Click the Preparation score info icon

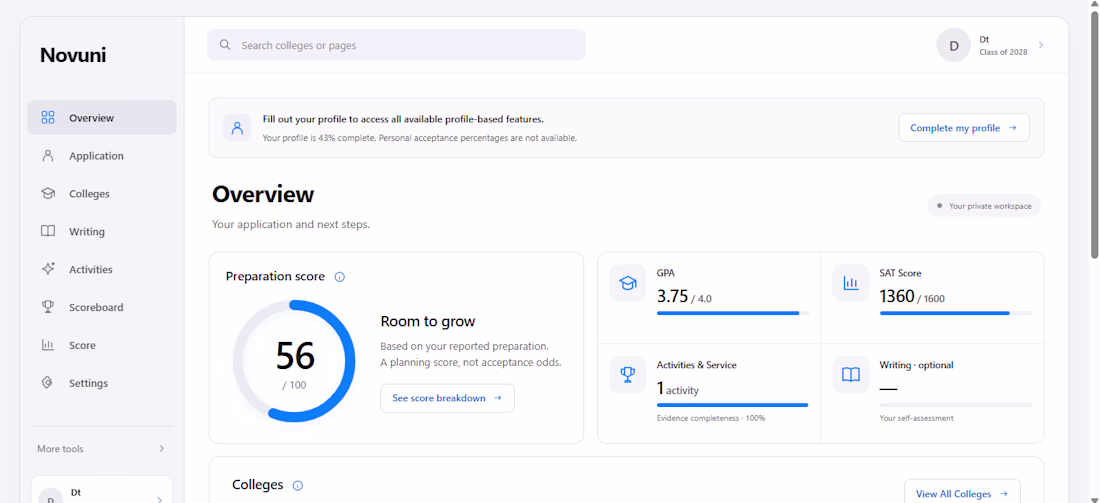tap(340, 277)
